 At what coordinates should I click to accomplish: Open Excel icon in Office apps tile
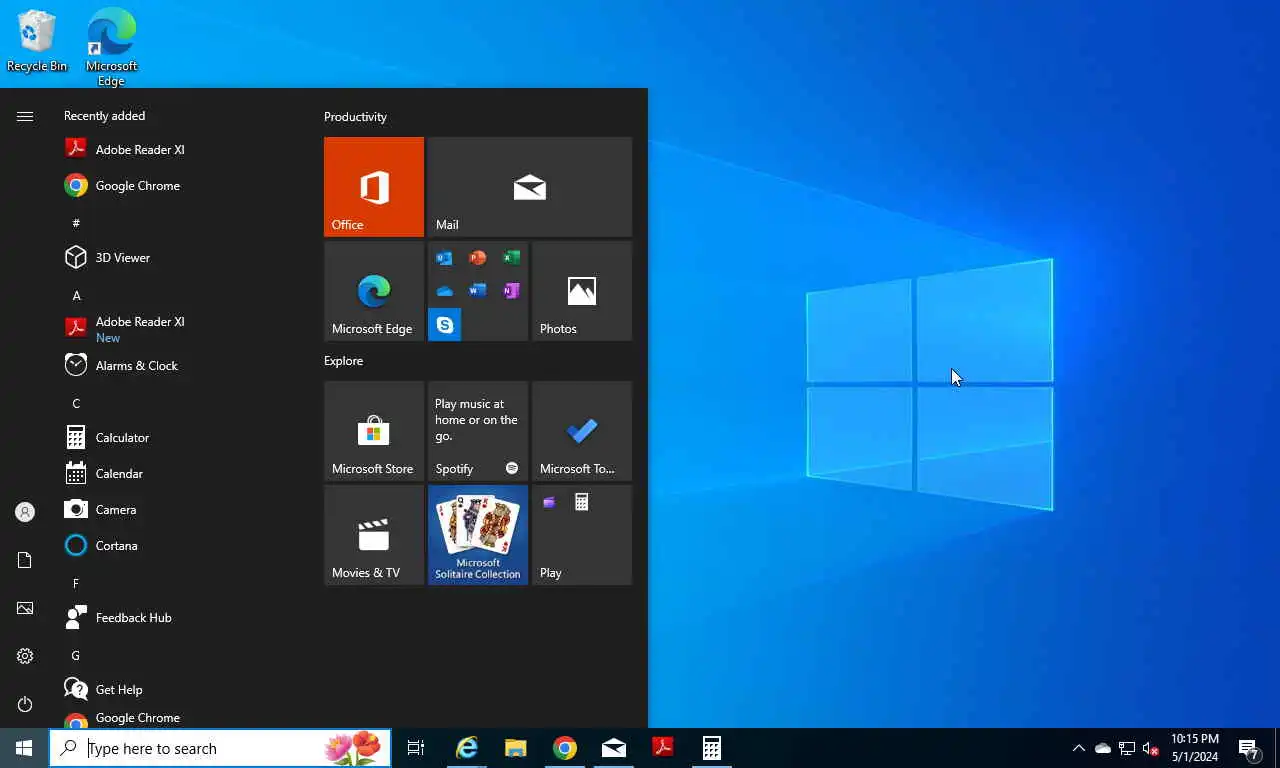click(x=511, y=258)
